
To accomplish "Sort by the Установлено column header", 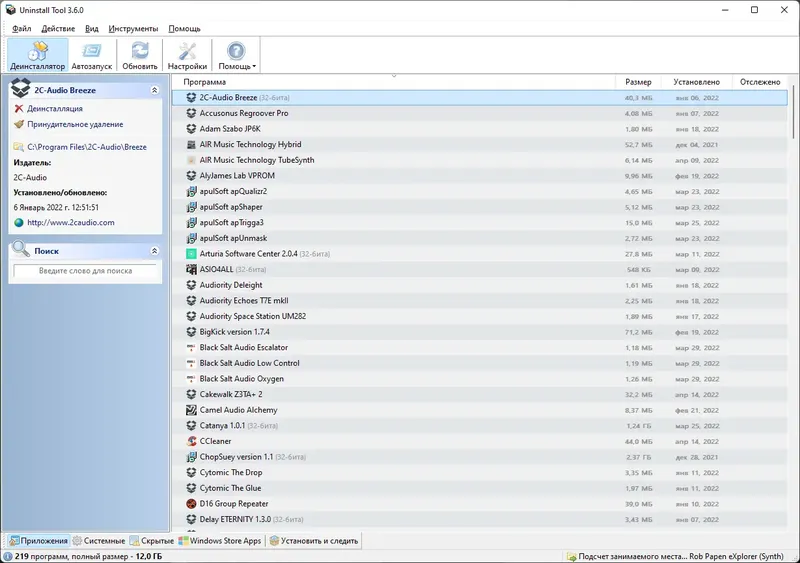I will pyautogui.click(x=696, y=82).
